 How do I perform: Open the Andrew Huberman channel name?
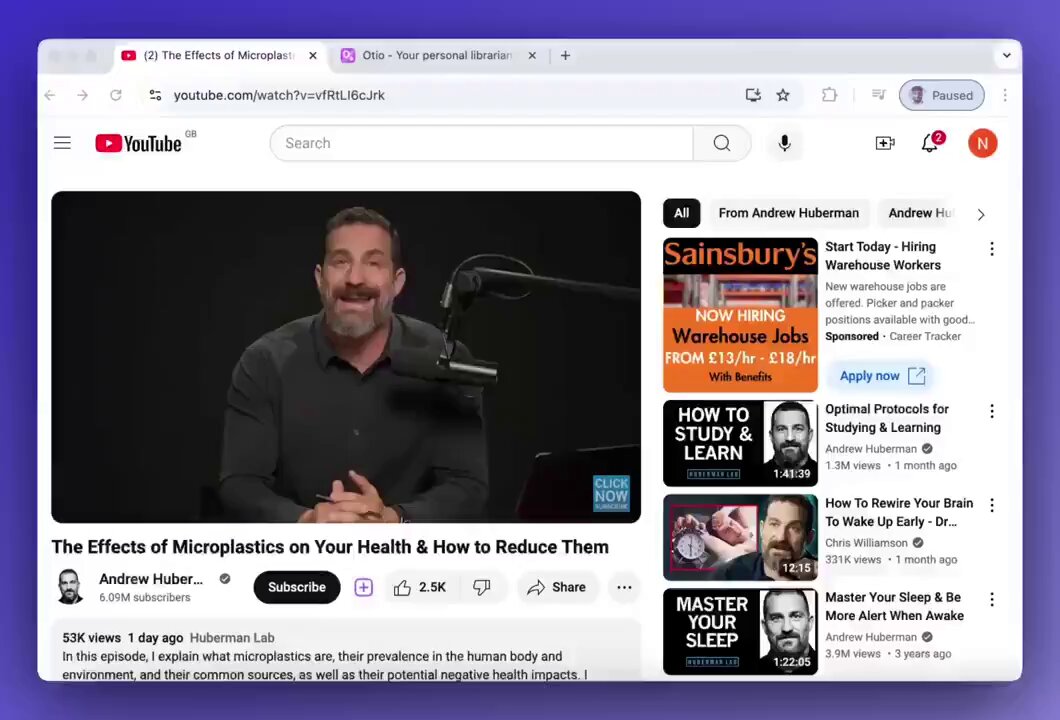151,579
